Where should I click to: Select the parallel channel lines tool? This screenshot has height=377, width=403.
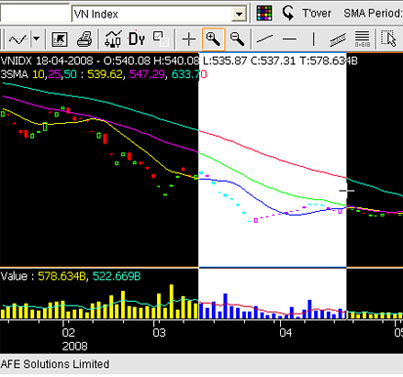(337, 39)
